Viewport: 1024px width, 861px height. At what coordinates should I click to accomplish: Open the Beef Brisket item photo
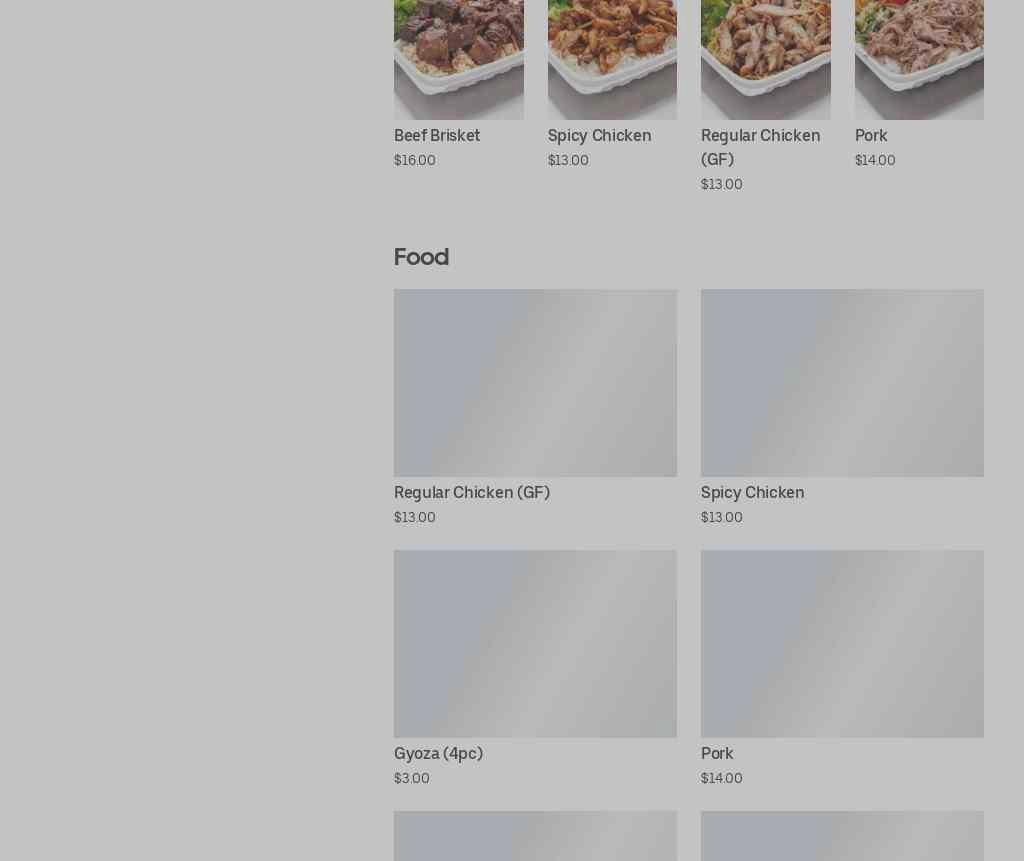coord(458,59)
